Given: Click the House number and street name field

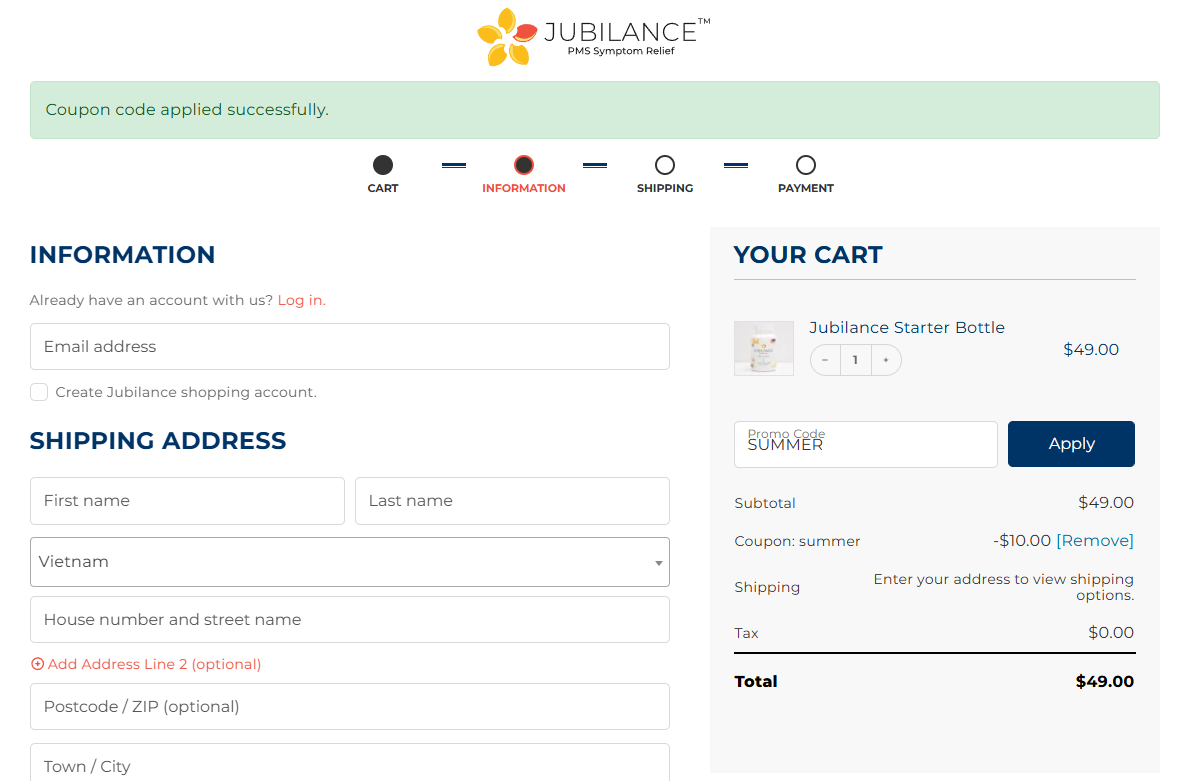Looking at the screenshot, I should coord(350,620).
